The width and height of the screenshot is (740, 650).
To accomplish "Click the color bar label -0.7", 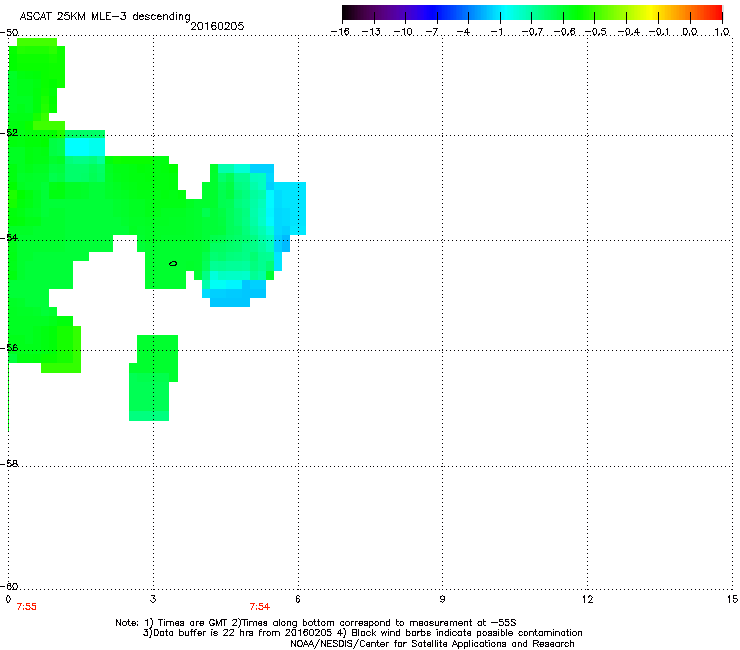I will point(532,32).
